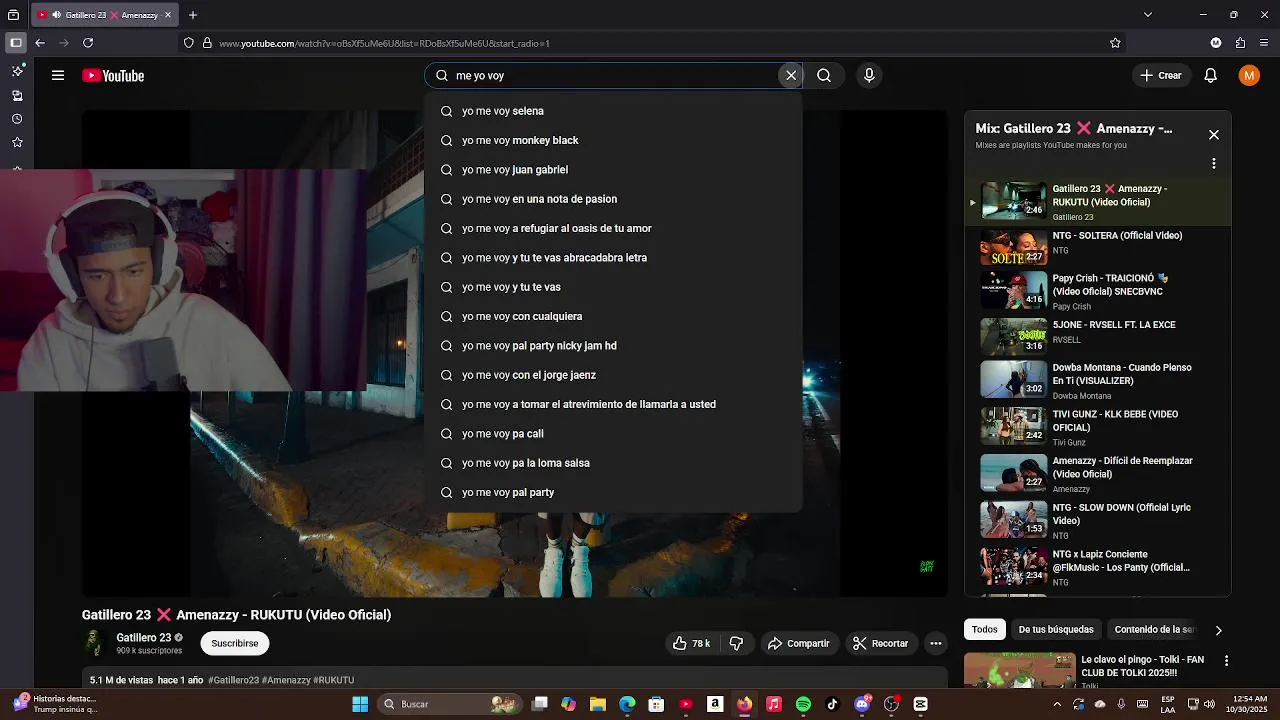
Task: Open TikTok from the taskbar
Action: (832, 704)
